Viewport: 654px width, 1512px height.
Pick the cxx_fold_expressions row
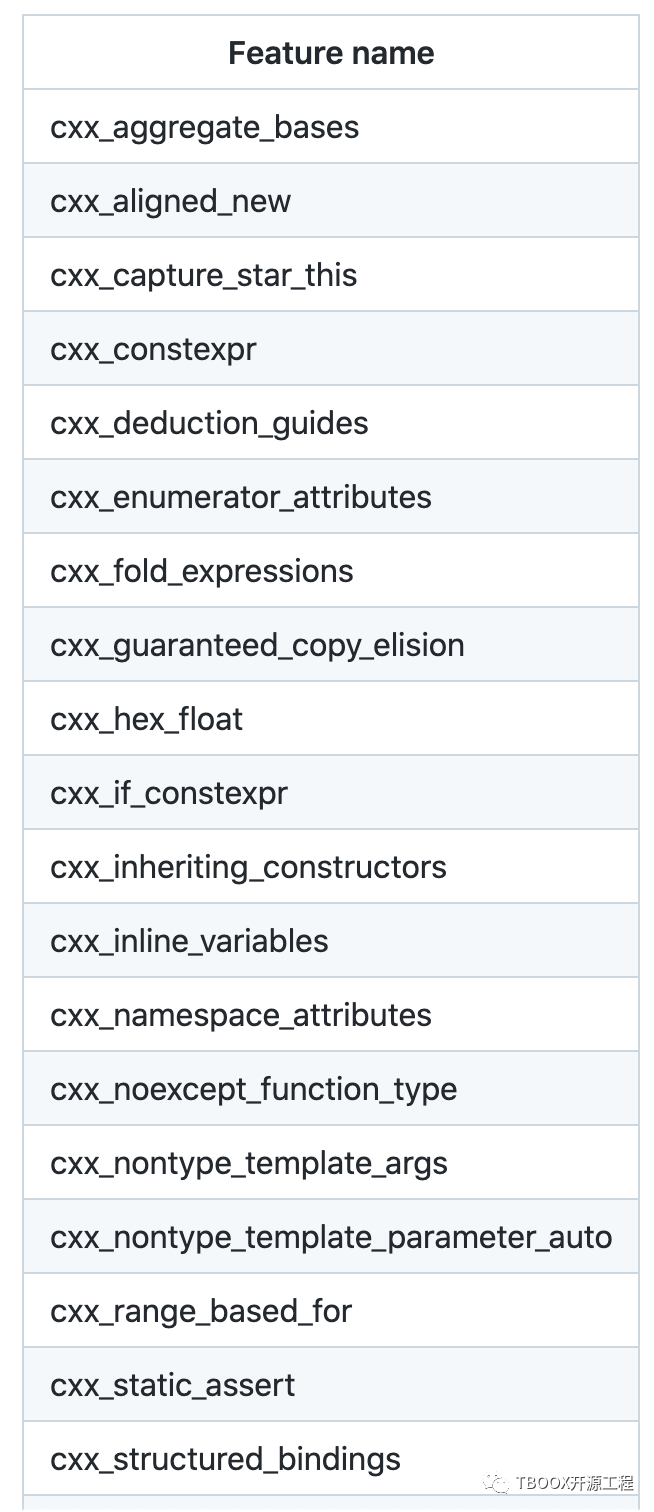pos(331,570)
